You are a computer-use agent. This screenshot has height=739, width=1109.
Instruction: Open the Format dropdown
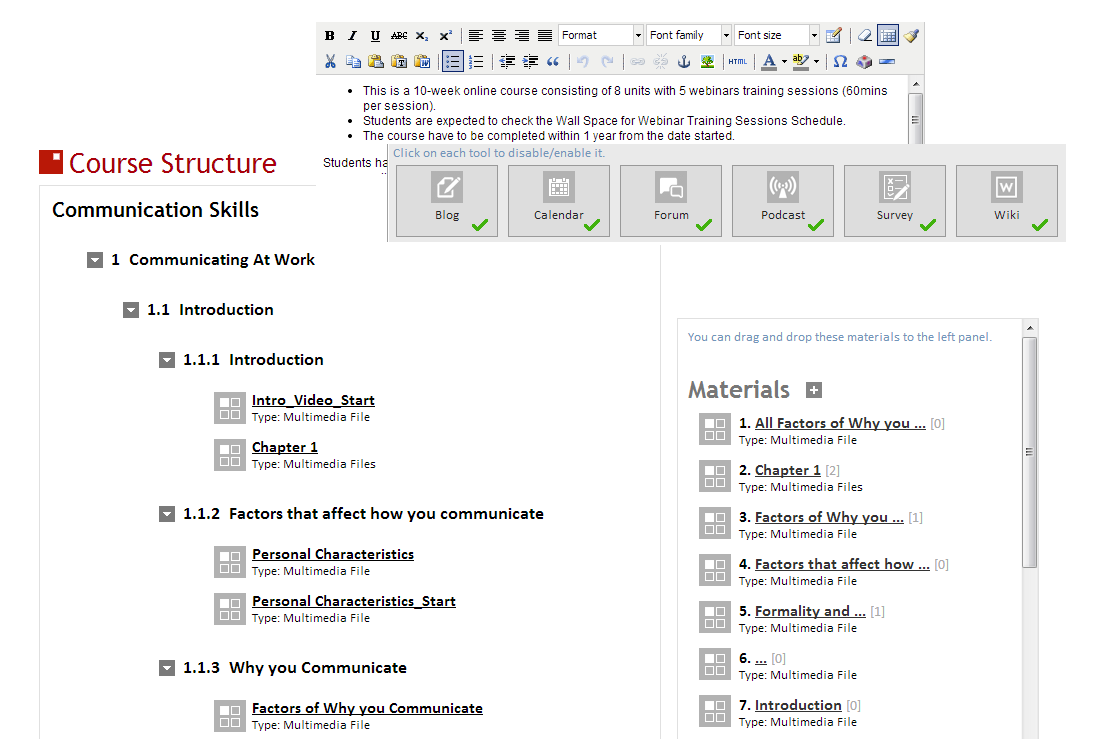(601, 35)
